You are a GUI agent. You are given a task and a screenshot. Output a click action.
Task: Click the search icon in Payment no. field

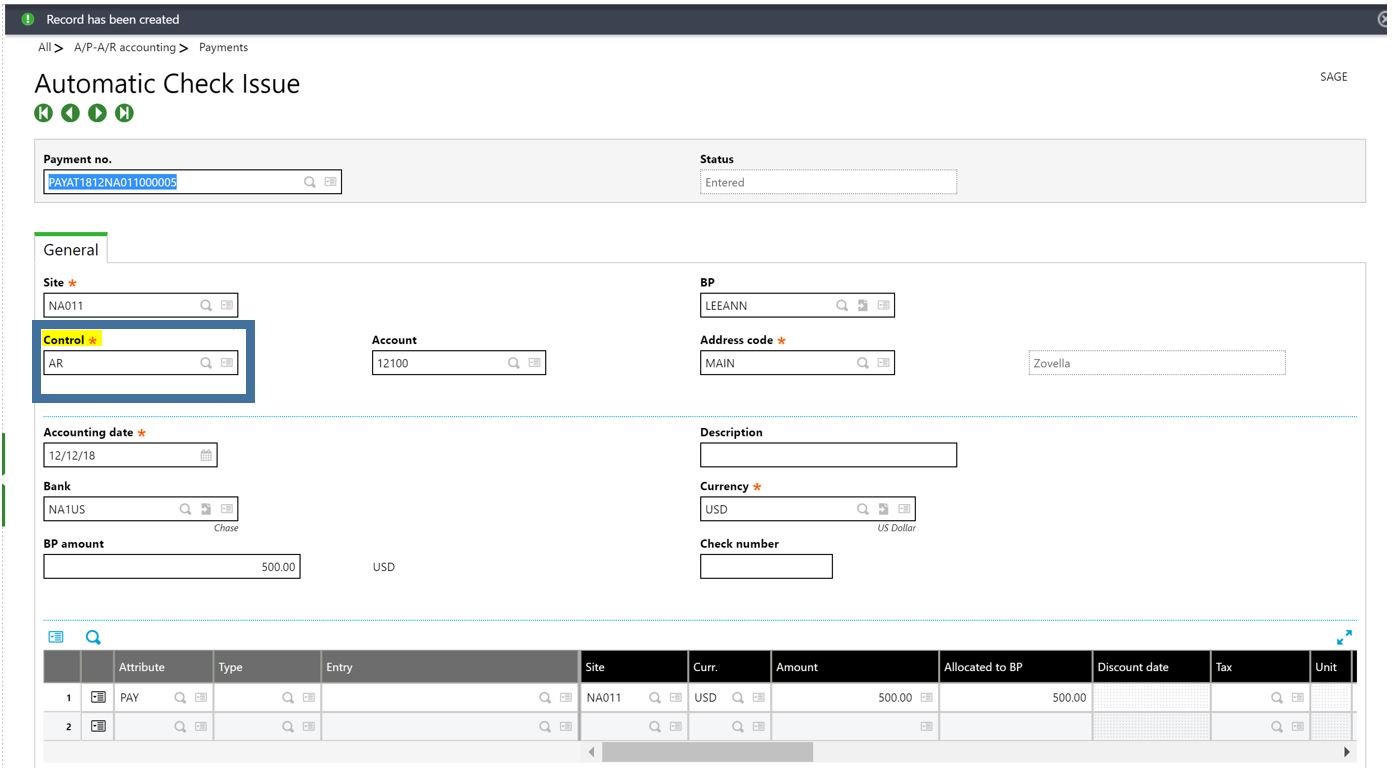310,182
